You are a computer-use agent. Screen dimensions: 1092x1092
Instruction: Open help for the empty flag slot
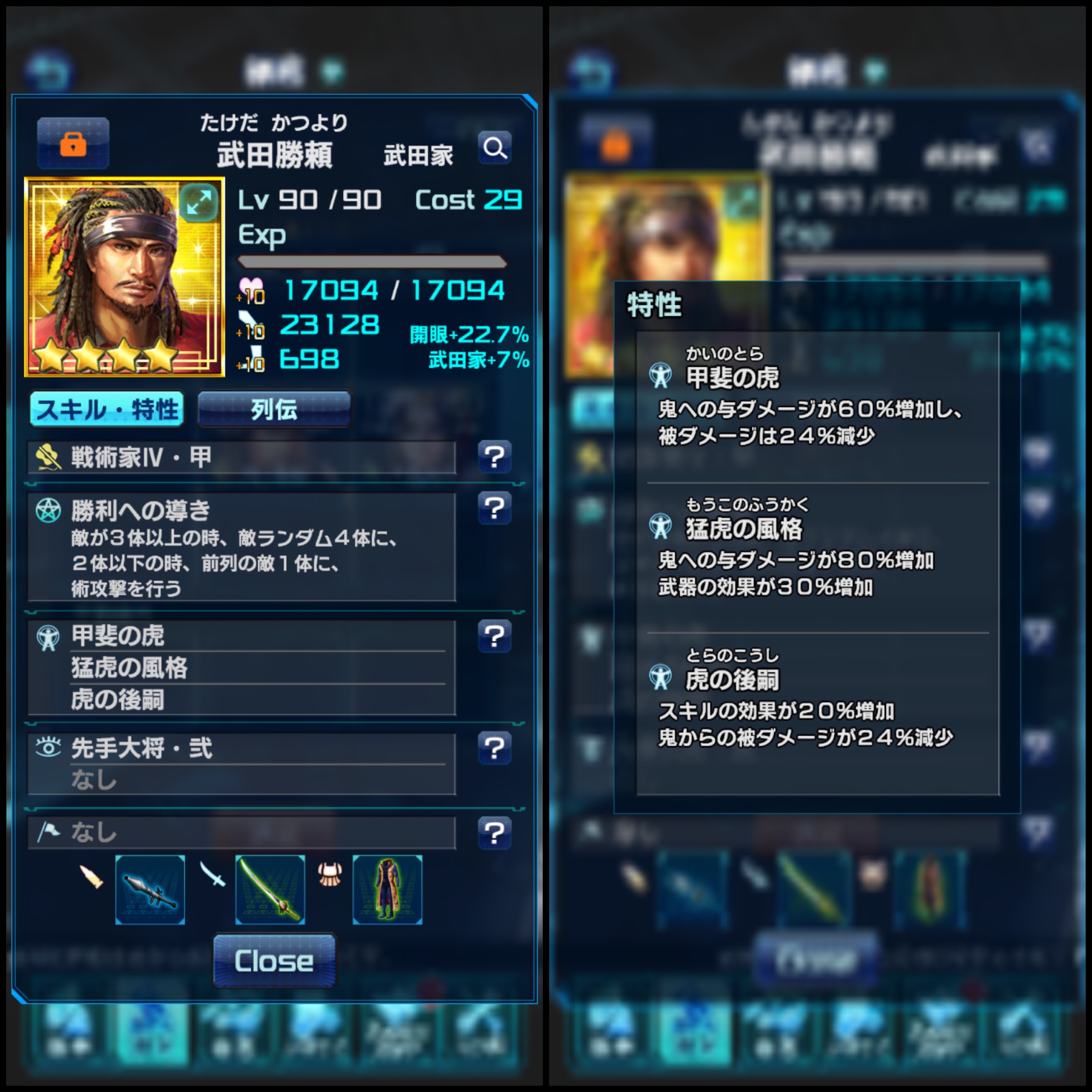coord(494,833)
